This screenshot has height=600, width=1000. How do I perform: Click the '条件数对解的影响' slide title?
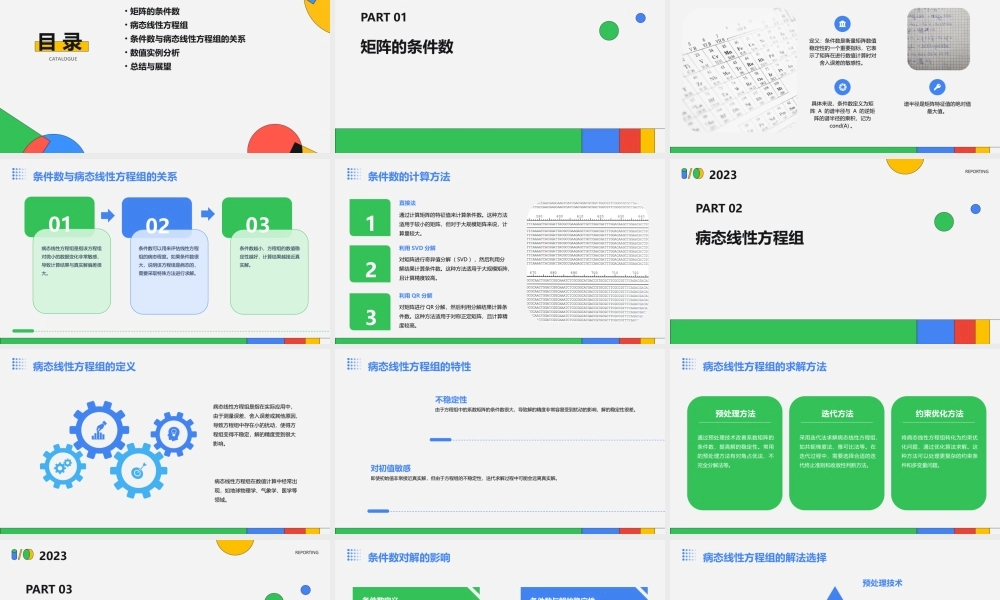[409, 557]
